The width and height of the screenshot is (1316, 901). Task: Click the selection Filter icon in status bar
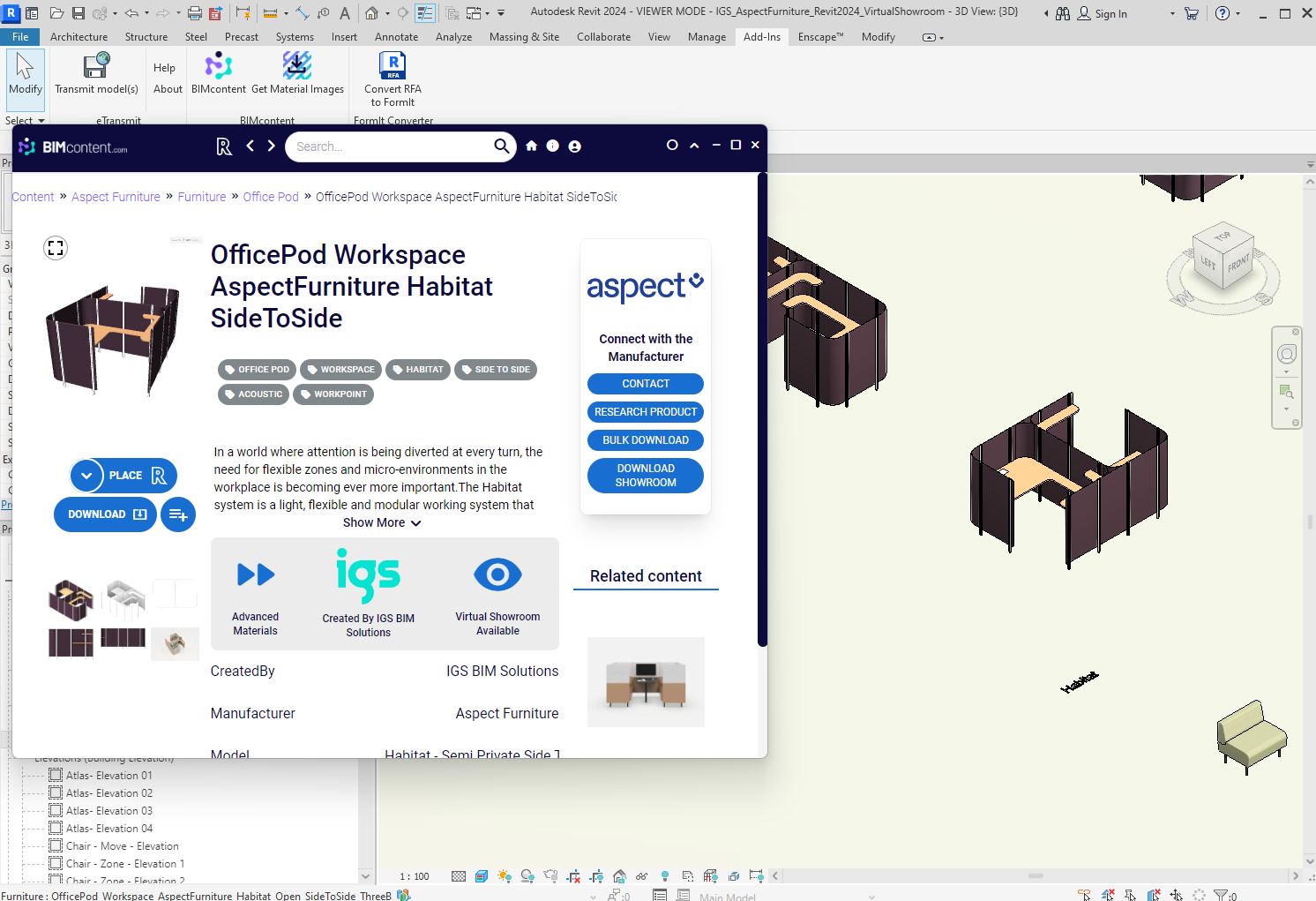click(x=1222, y=895)
